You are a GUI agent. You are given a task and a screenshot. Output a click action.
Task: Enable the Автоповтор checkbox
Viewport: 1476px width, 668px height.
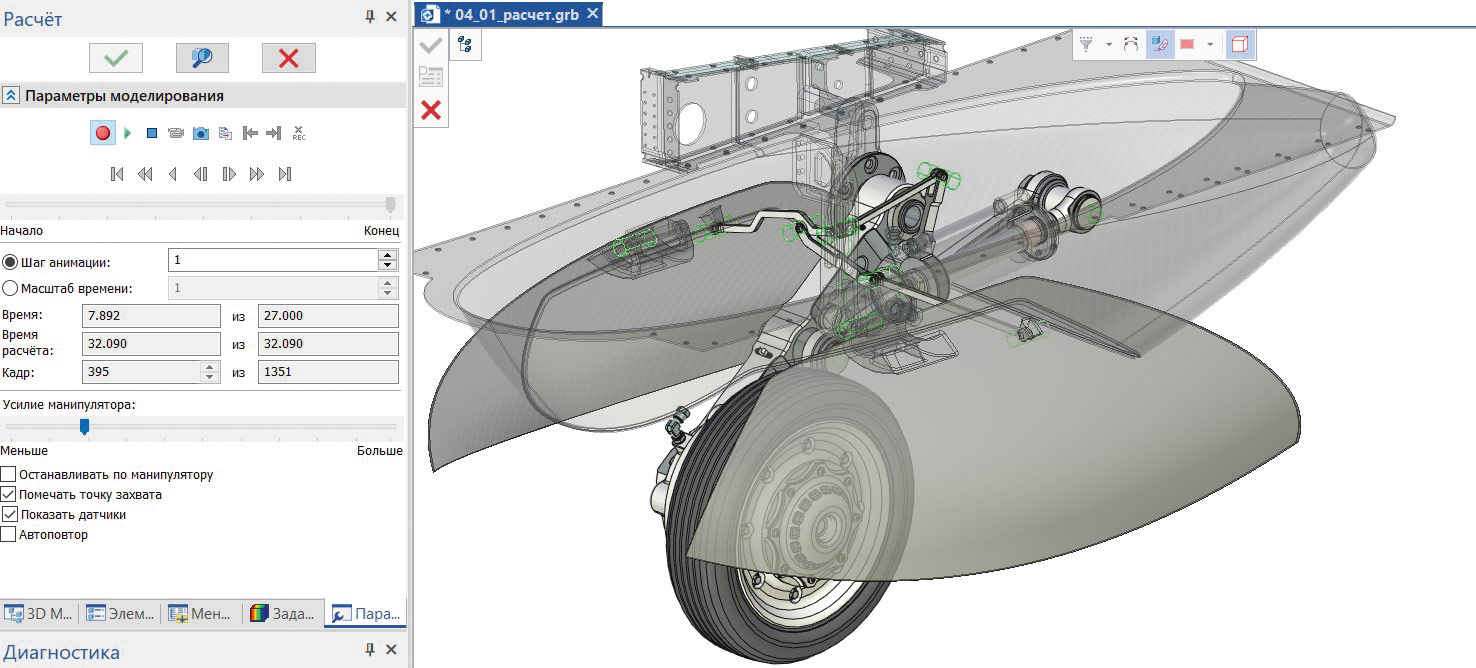(9, 535)
